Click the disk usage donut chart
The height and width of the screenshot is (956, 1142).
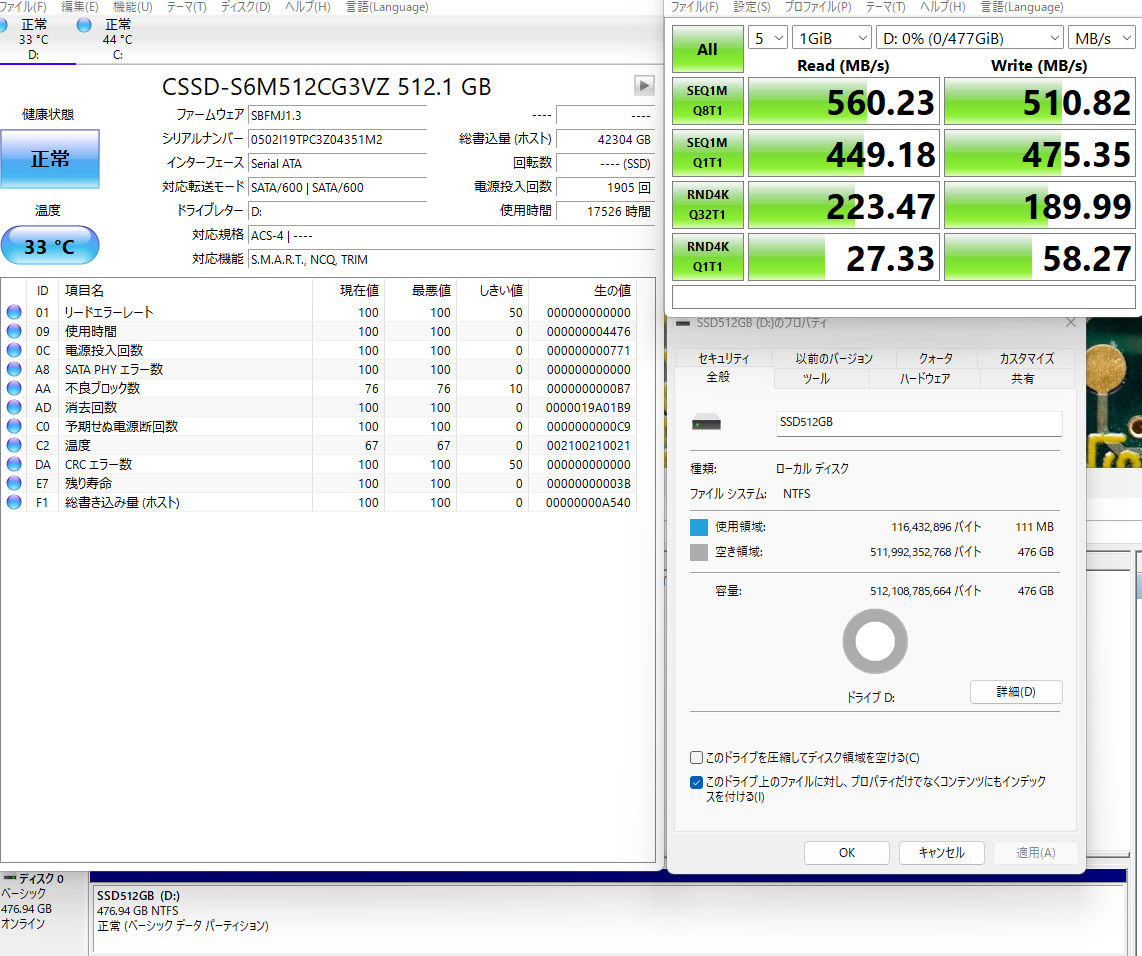click(875, 641)
